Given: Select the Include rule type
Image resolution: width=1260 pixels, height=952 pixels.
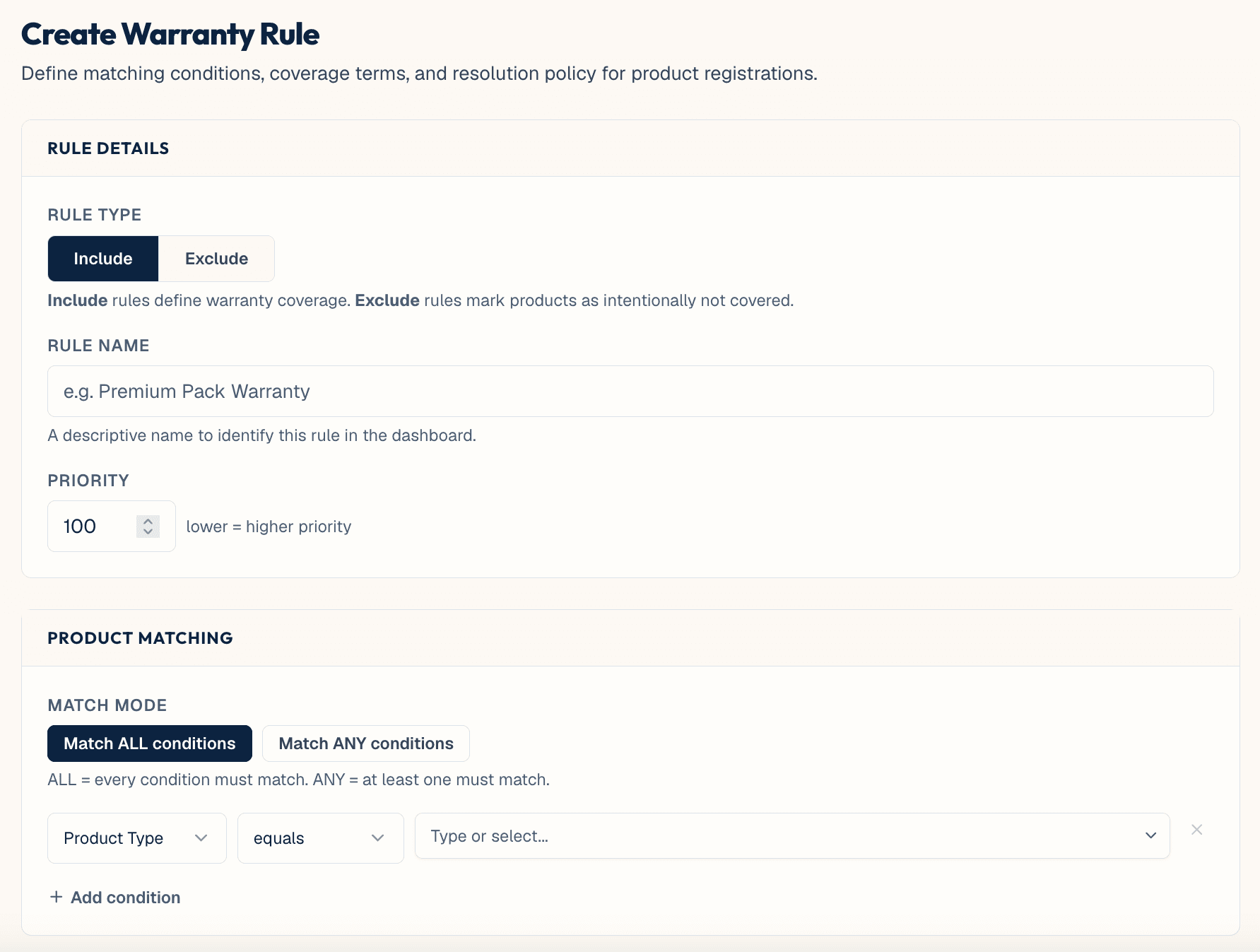Looking at the screenshot, I should click(x=103, y=259).
